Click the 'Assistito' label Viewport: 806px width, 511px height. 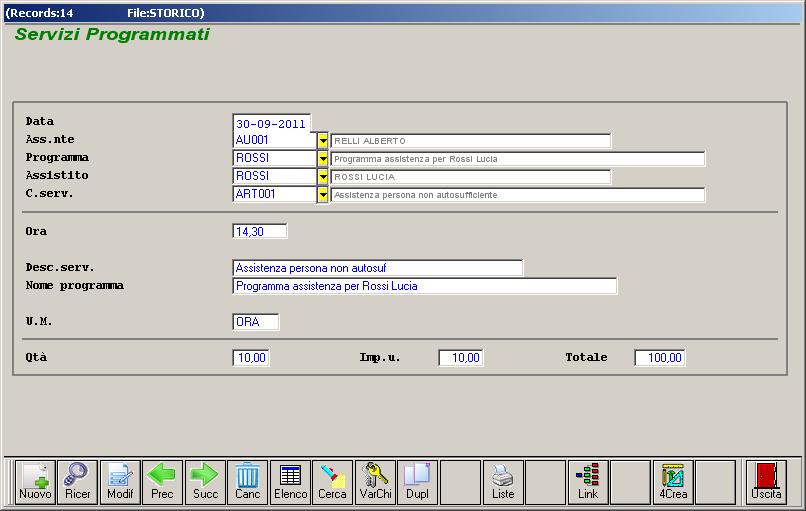[x=57, y=175]
